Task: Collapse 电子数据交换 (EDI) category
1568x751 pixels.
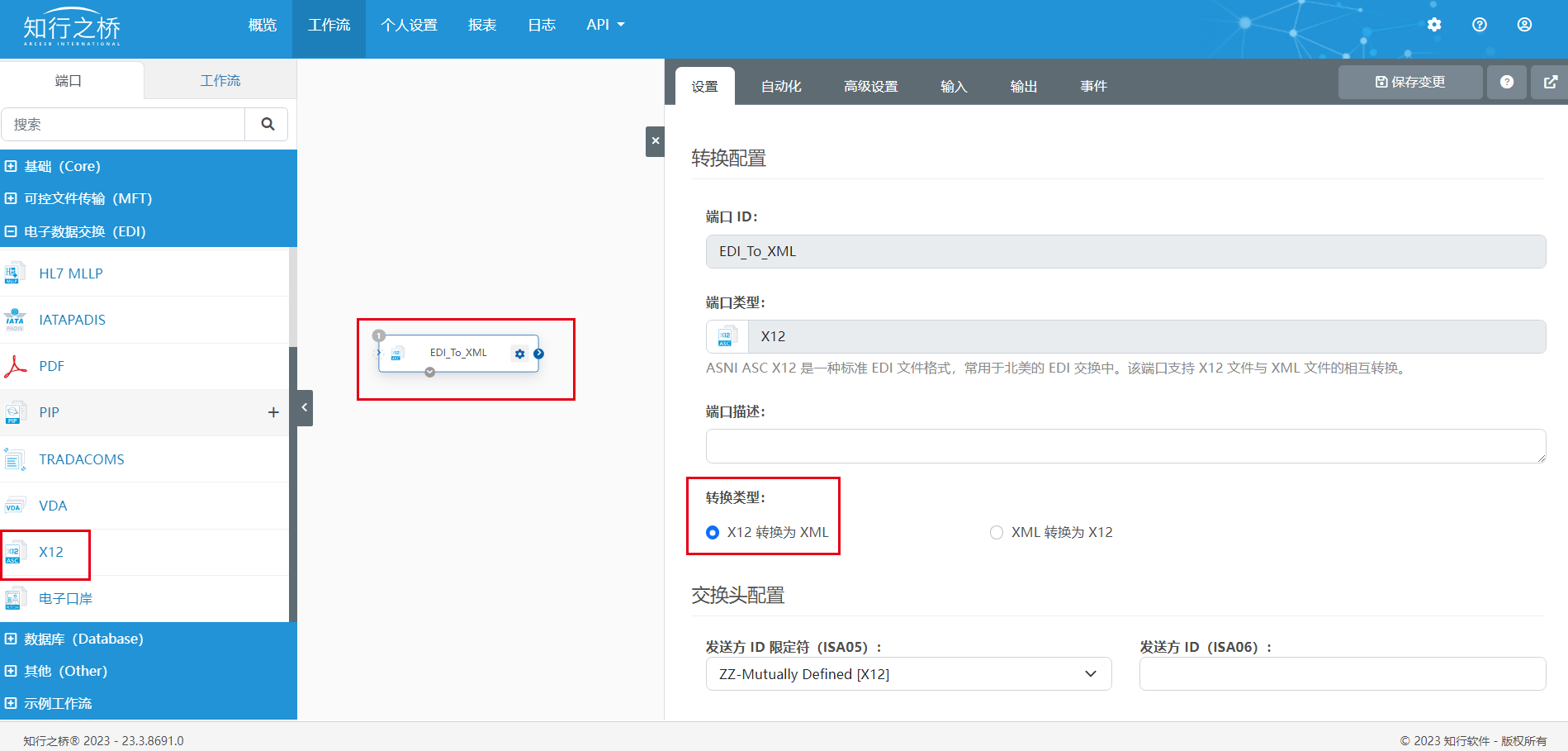Action: 11,231
